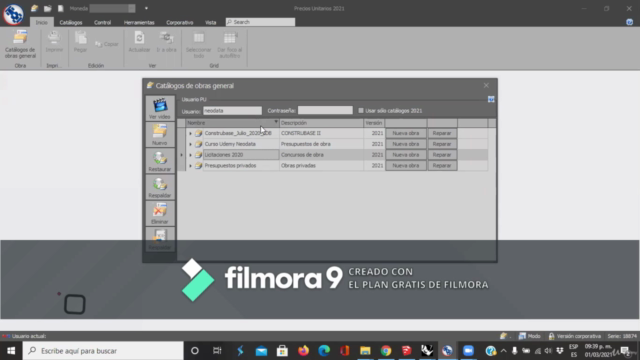Click save icon beside Usuario PU line
Viewport: 640px width, 360px height.
point(491,99)
